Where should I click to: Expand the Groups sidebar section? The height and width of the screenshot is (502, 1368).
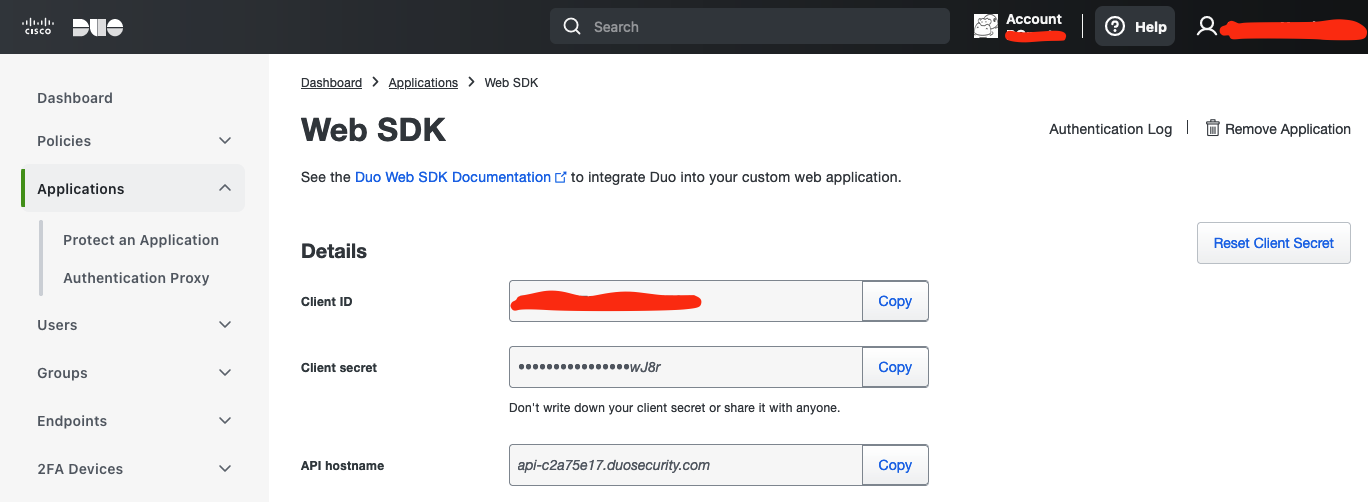pos(225,373)
